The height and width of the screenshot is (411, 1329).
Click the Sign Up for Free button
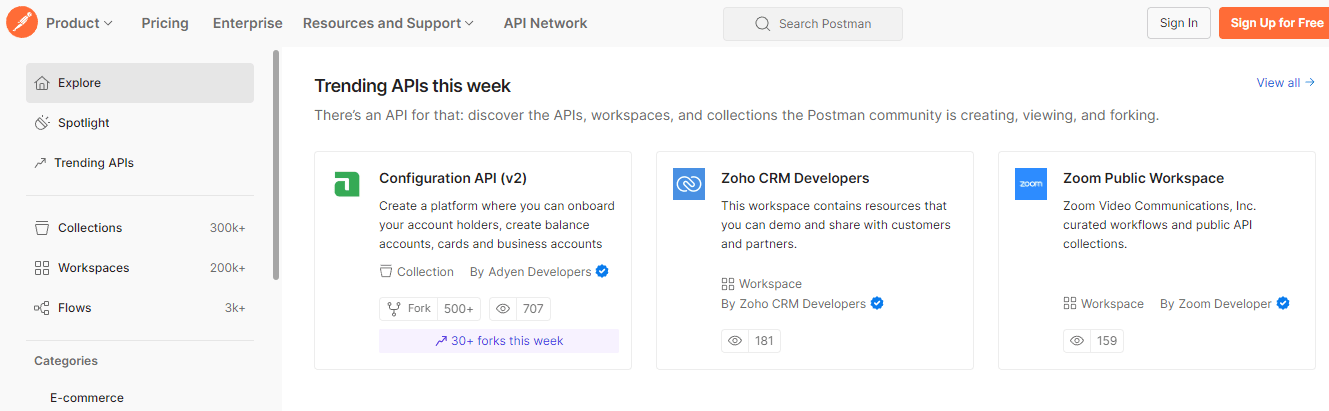[x=1276, y=23]
